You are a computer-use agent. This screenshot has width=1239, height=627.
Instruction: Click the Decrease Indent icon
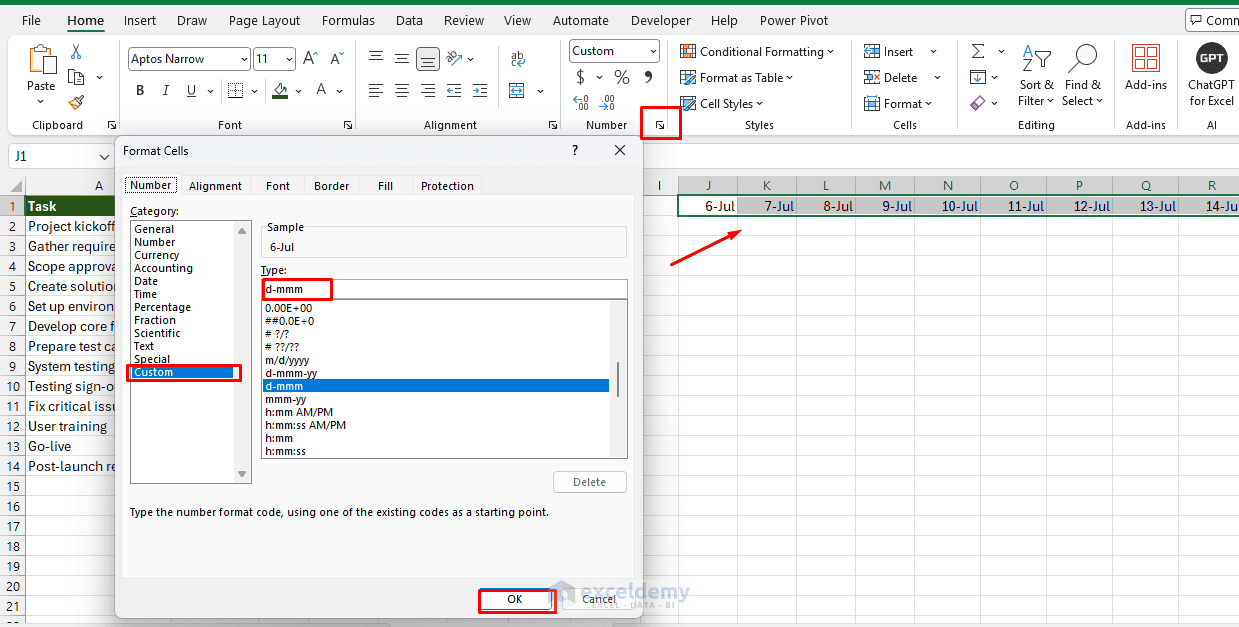tap(454, 90)
